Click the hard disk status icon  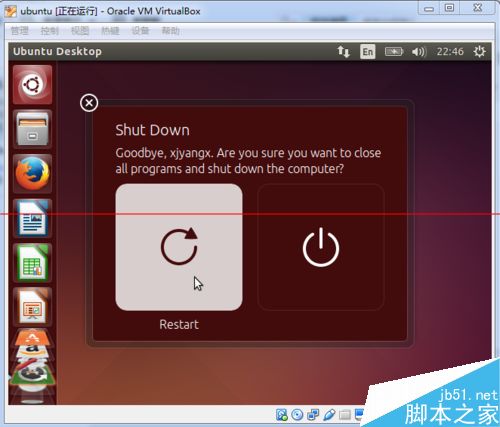pyautogui.click(x=282, y=415)
